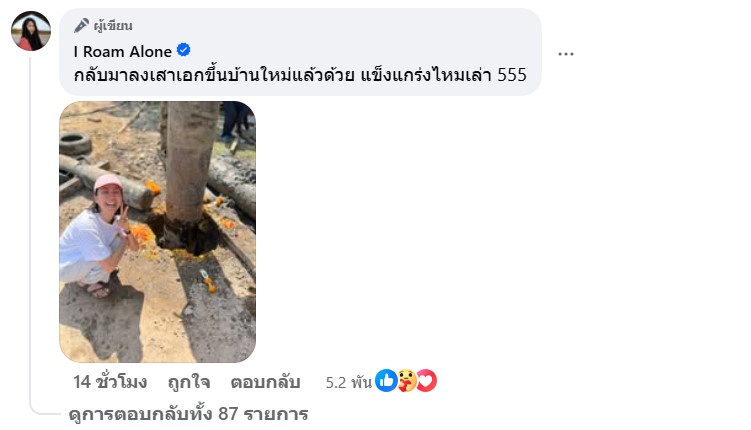This screenshot has width=751, height=430.
Task: Open the 14 ชั่วโมง timestamp link
Action: click(x=110, y=382)
